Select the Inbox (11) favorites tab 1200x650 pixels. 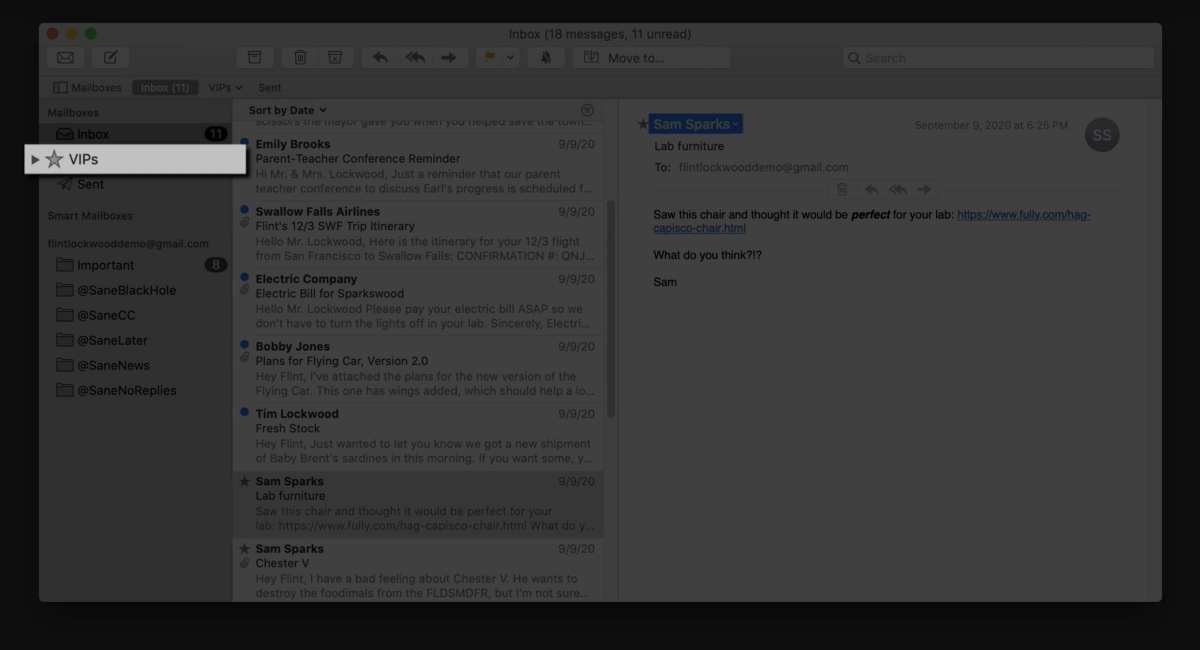(x=165, y=87)
